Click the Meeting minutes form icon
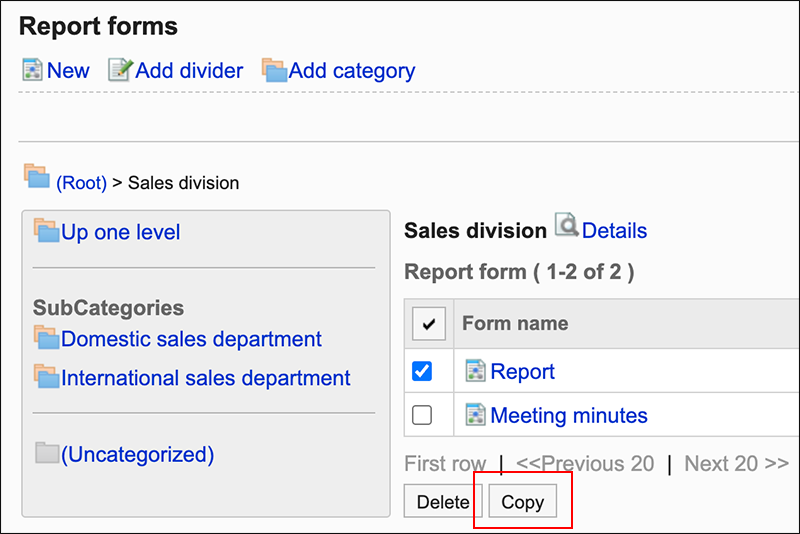This screenshot has width=800, height=534. tap(476, 415)
